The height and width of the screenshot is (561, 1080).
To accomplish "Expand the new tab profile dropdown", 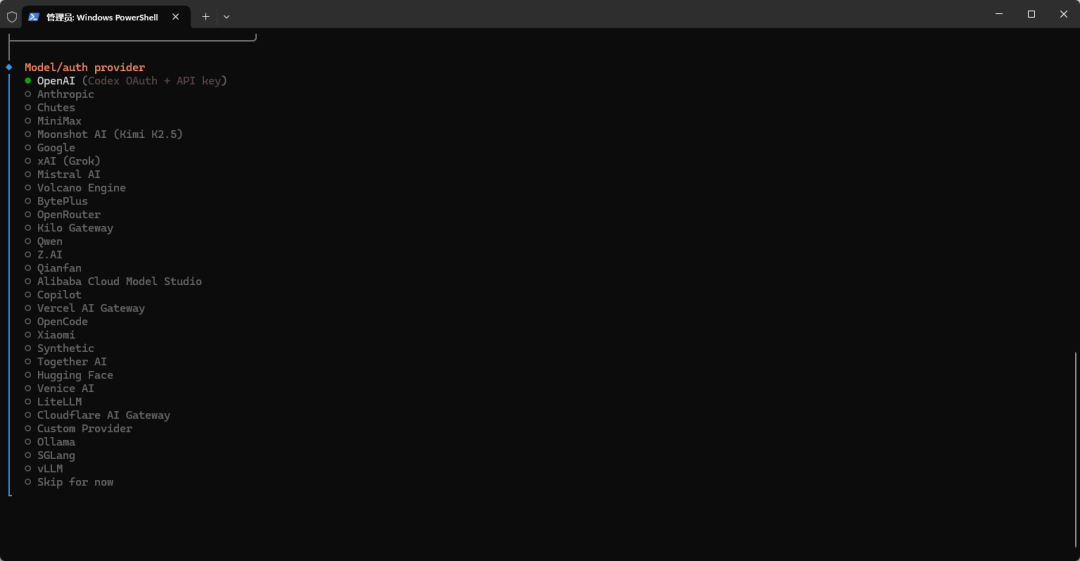I will coord(226,17).
